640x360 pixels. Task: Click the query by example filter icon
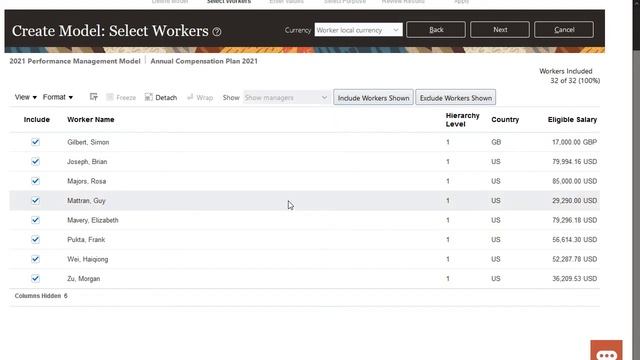93,97
